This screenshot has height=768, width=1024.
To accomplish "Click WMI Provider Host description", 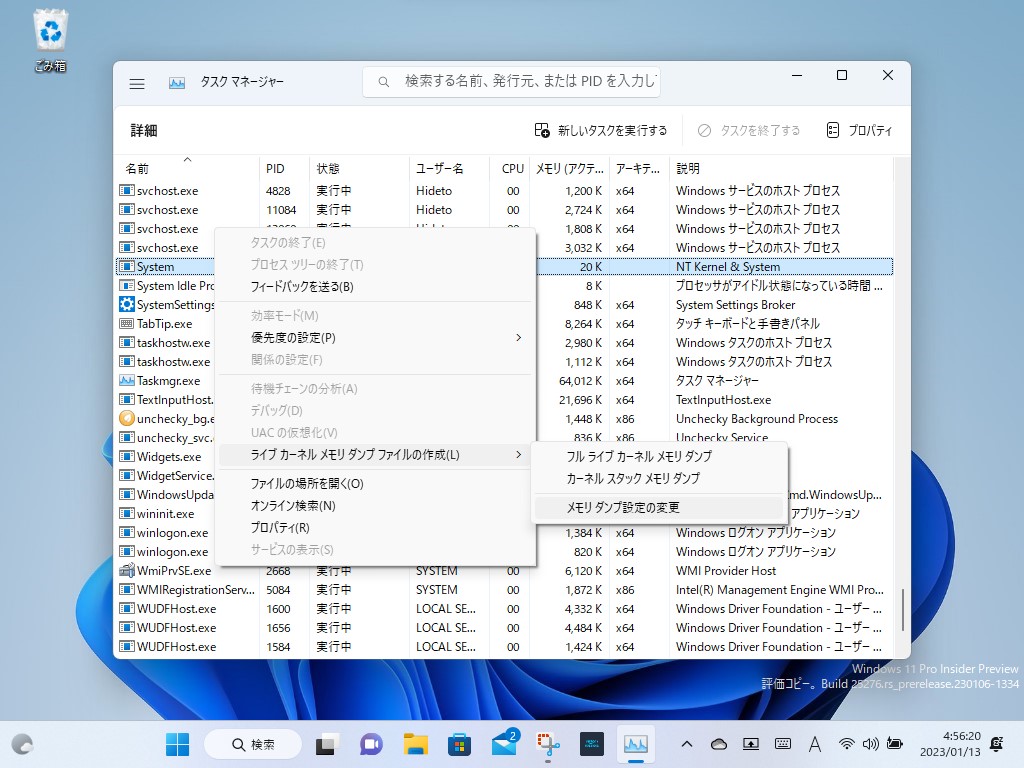I will pyautogui.click(x=726, y=571).
